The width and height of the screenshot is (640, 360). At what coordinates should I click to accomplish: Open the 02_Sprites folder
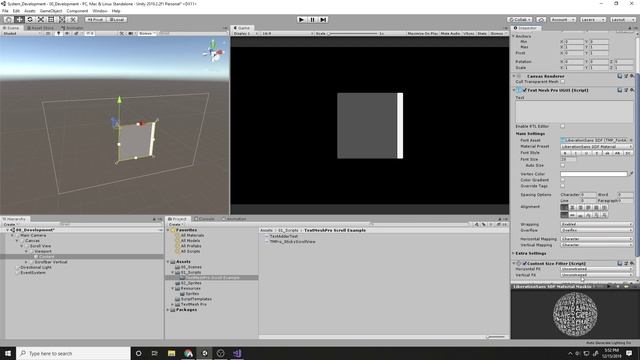tap(191, 283)
